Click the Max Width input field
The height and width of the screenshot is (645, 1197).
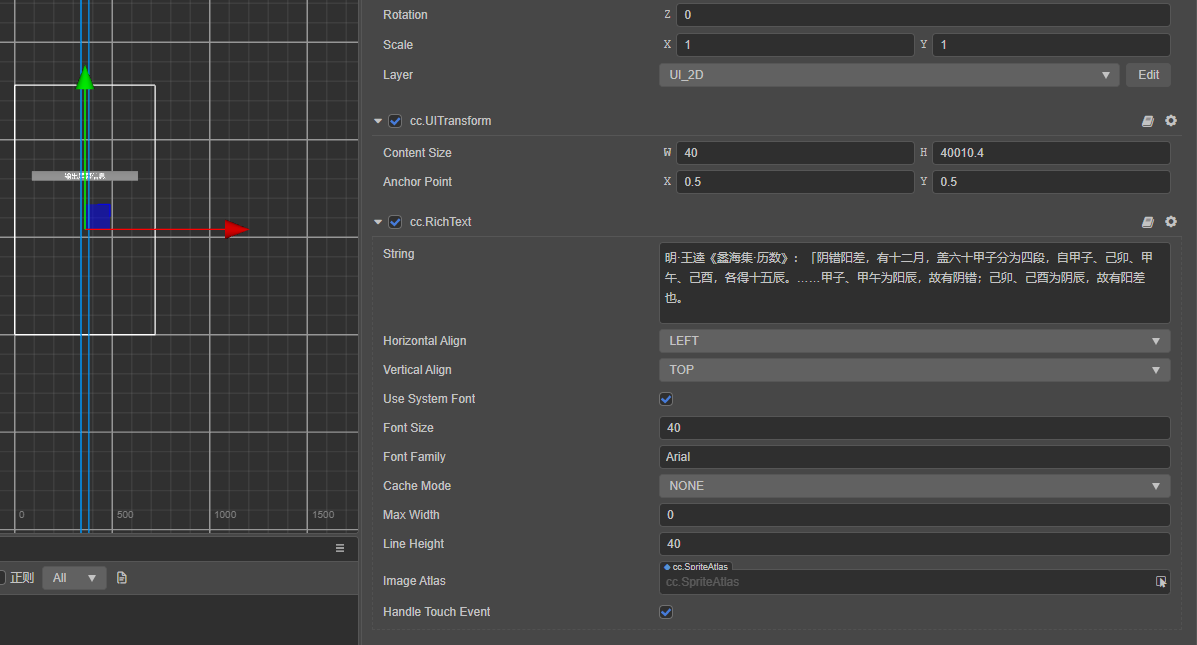click(915, 515)
